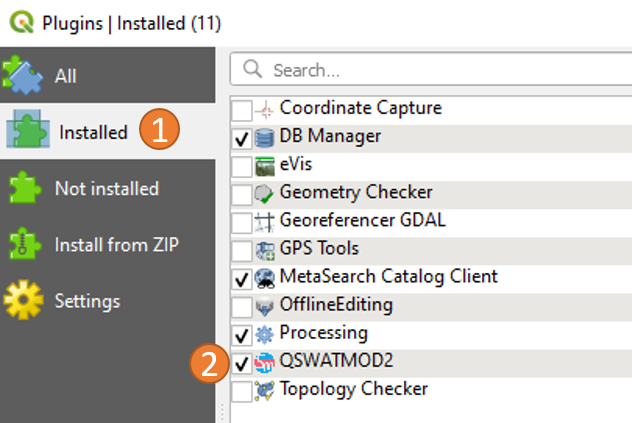Select the GPS Tools row text
632x423 pixels.
[319, 248]
